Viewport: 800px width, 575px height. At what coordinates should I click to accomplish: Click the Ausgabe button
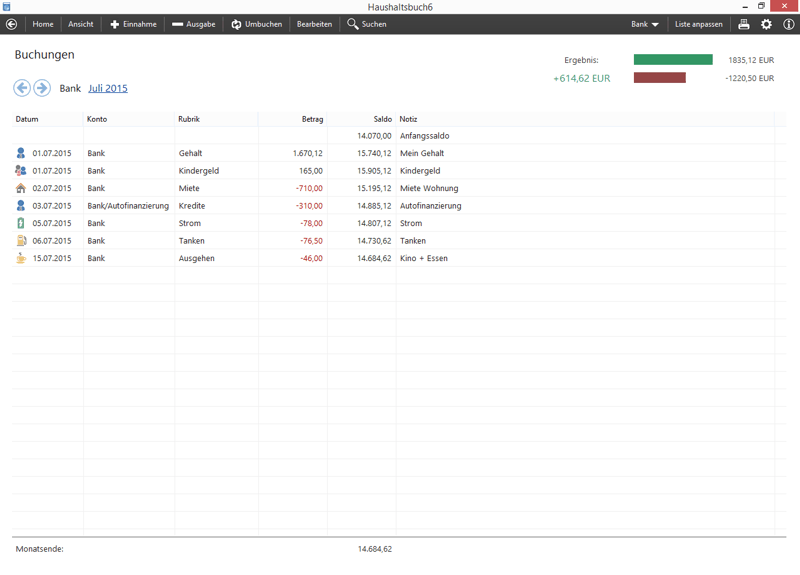tap(193, 24)
